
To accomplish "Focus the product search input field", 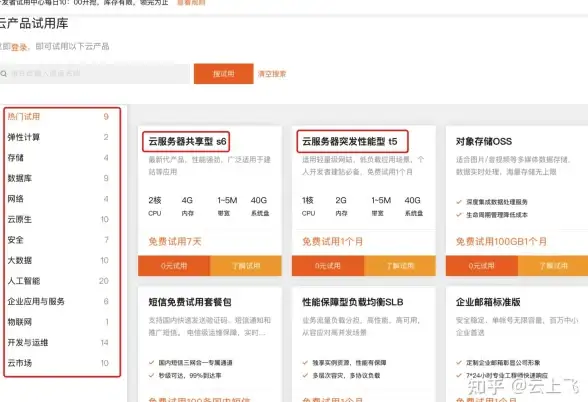I will point(94,74).
